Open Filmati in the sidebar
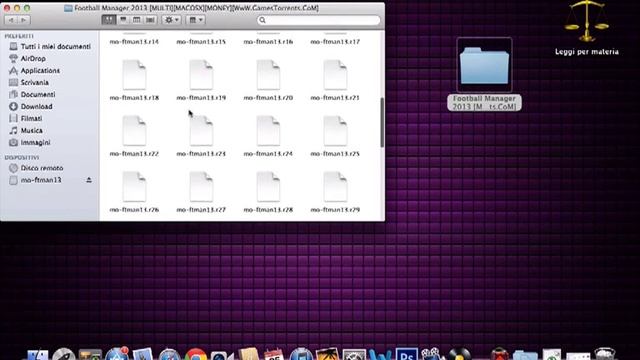The width and height of the screenshot is (640, 360). [26, 118]
